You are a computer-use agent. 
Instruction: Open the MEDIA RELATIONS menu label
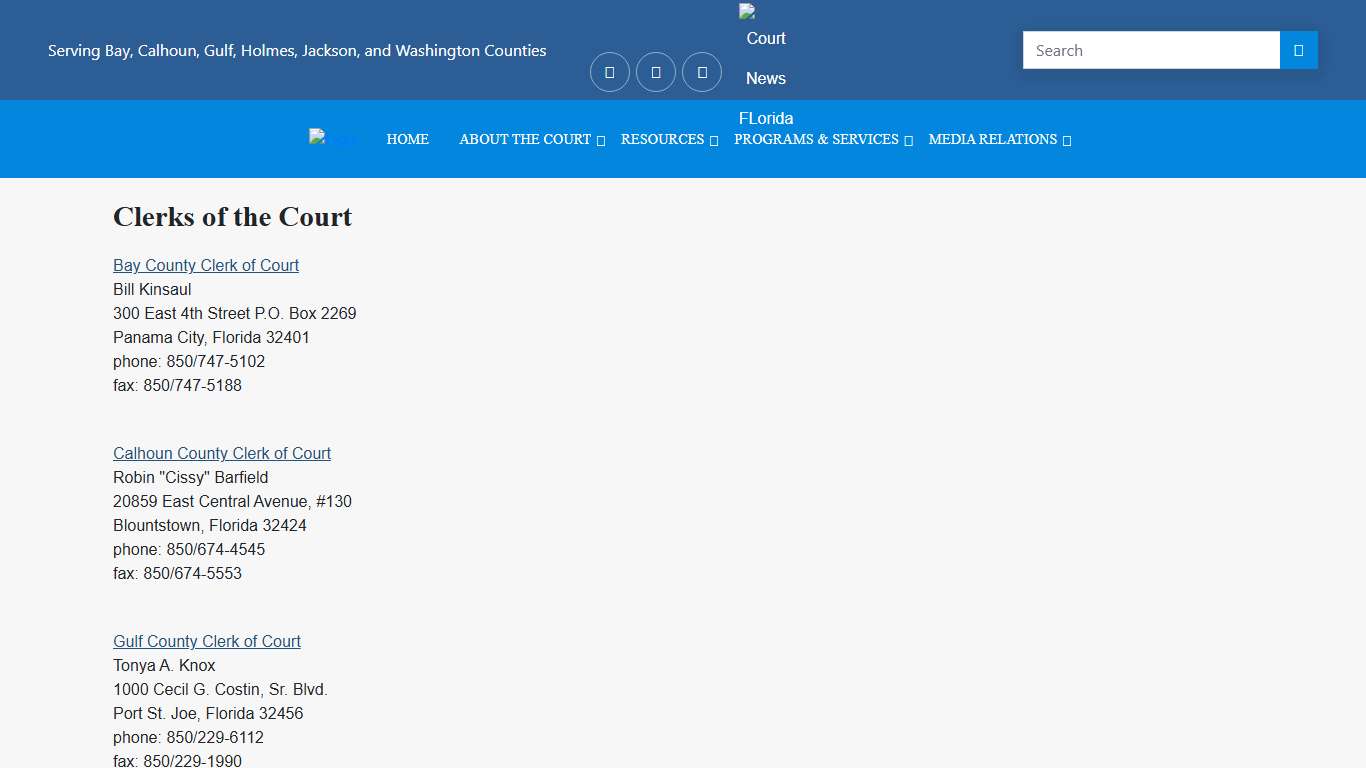click(x=992, y=139)
